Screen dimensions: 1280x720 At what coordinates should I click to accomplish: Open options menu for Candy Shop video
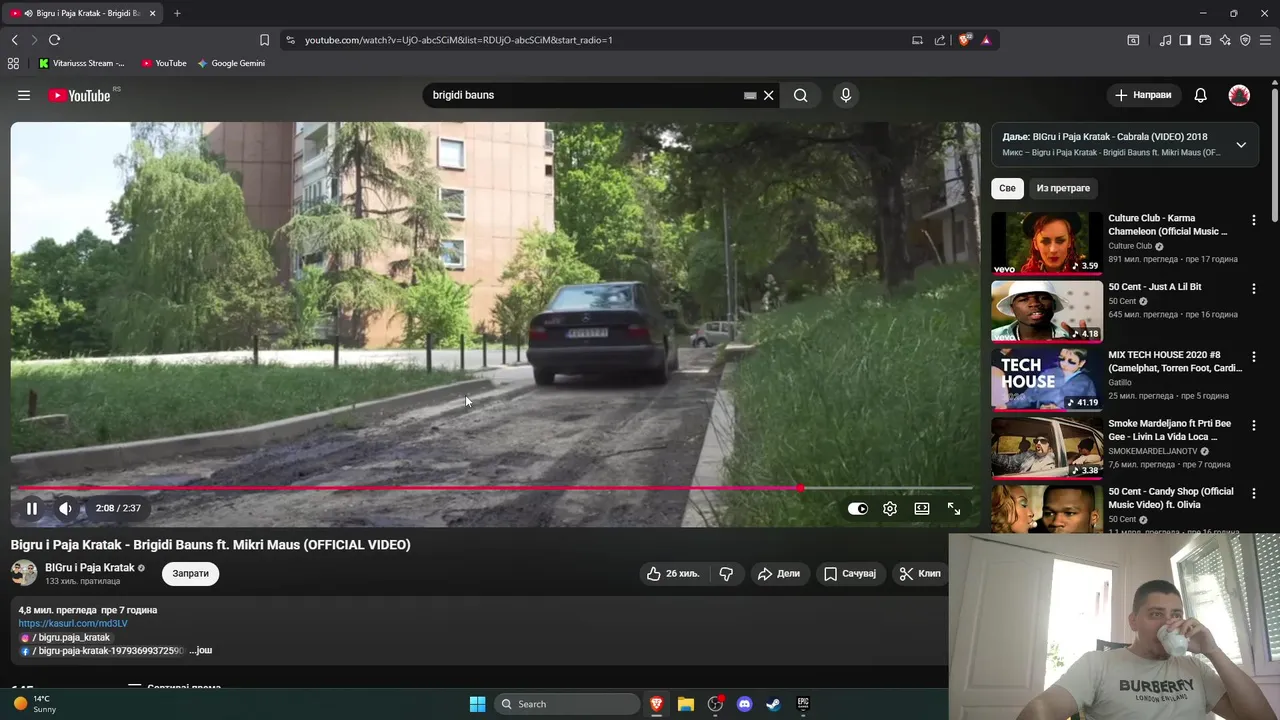tap(1253, 493)
